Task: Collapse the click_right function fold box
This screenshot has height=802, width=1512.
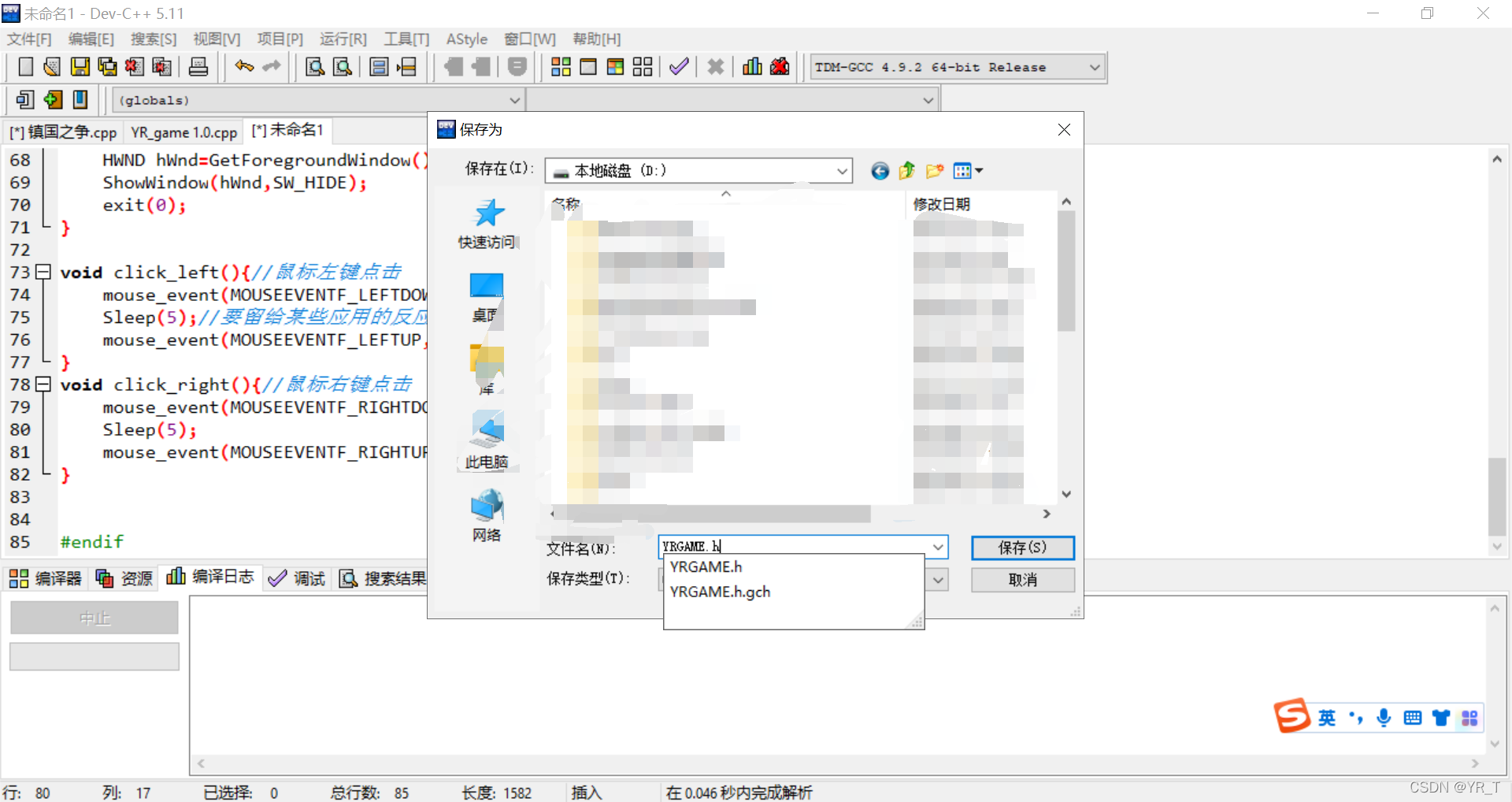Action: pyautogui.click(x=43, y=385)
